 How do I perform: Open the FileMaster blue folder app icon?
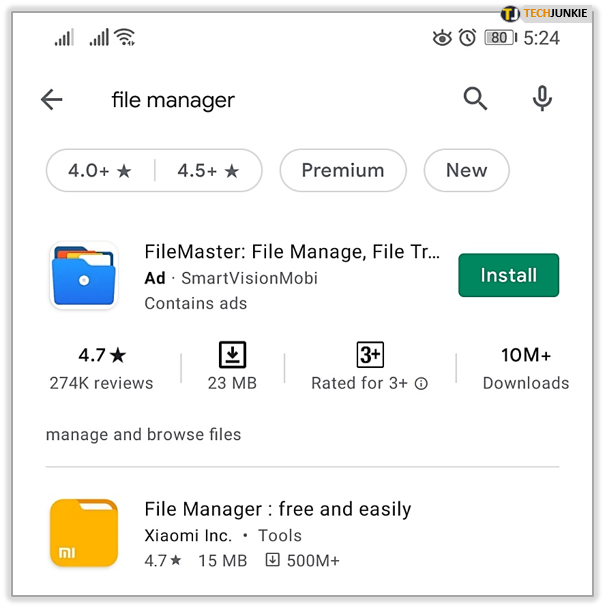pyautogui.click(x=84, y=275)
